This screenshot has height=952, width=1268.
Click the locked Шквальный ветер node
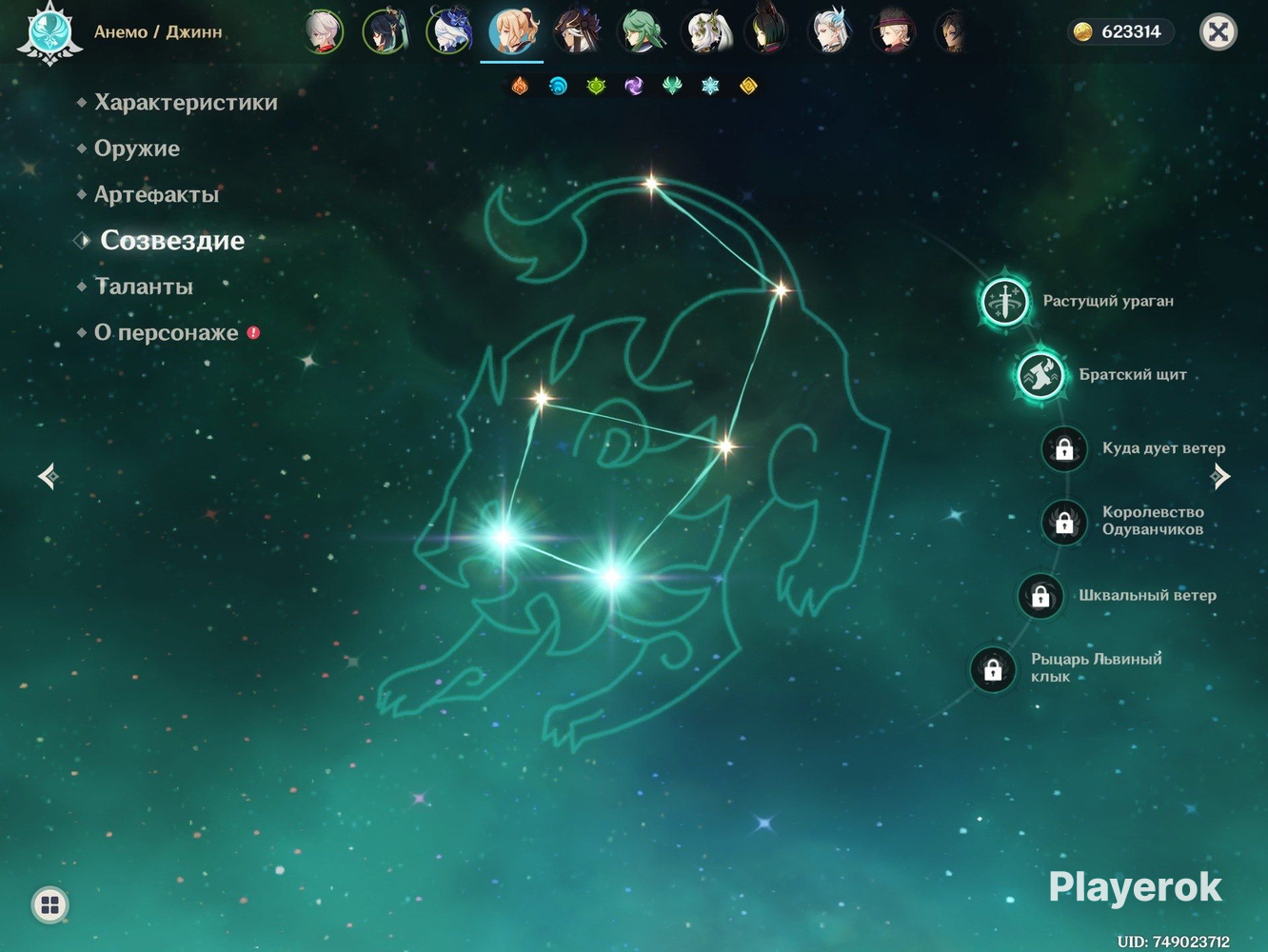pos(1040,596)
